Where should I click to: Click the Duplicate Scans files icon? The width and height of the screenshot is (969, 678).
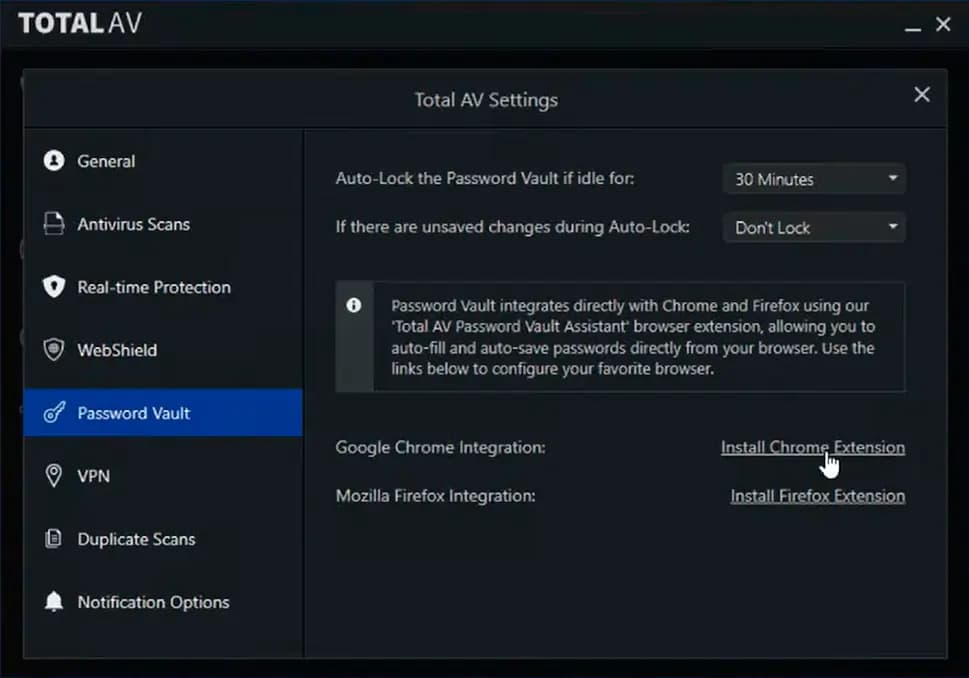pyautogui.click(x=54, y=538)
